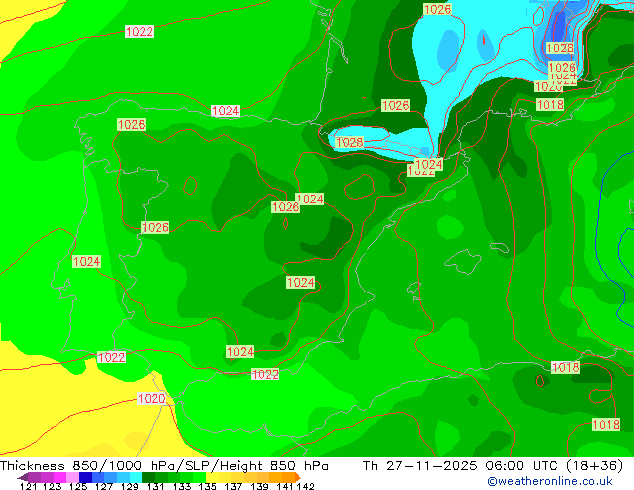The height and width of the screenshot is (490, 634).
Task: Select the 1022 label off the Almeria coast
Action: (x=265, y=374)
